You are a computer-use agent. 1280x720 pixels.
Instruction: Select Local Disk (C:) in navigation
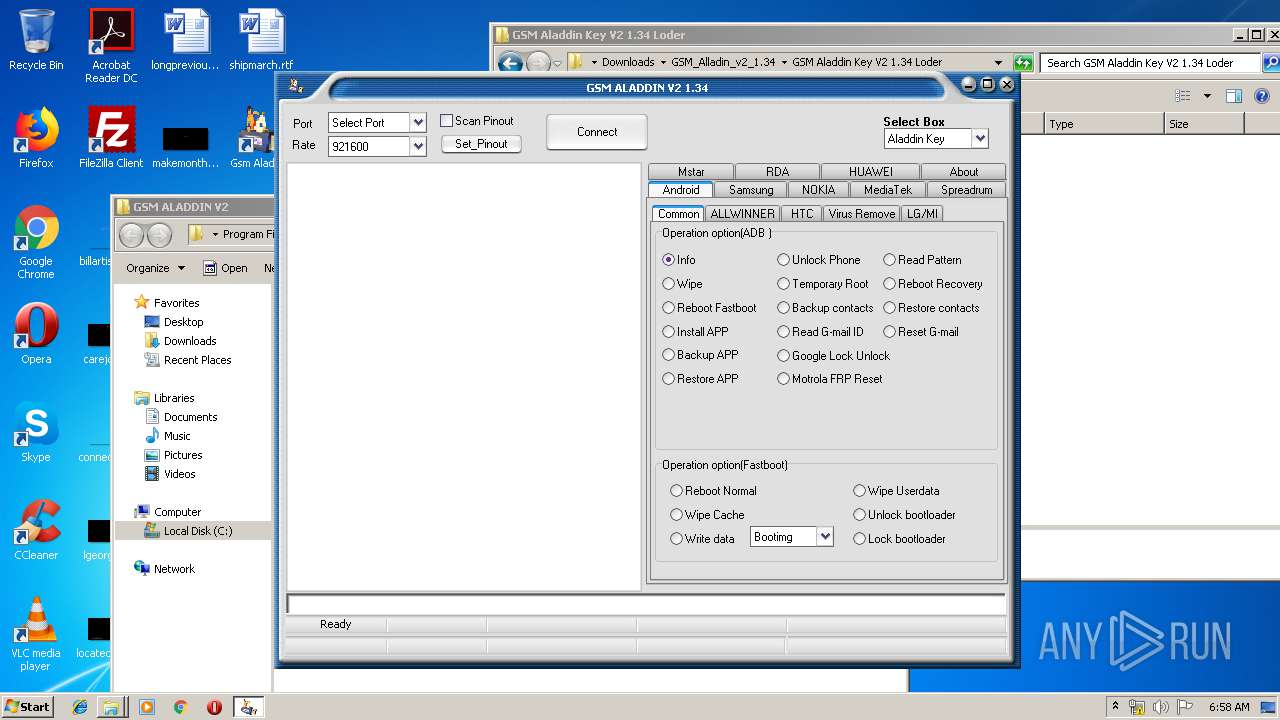198,531
